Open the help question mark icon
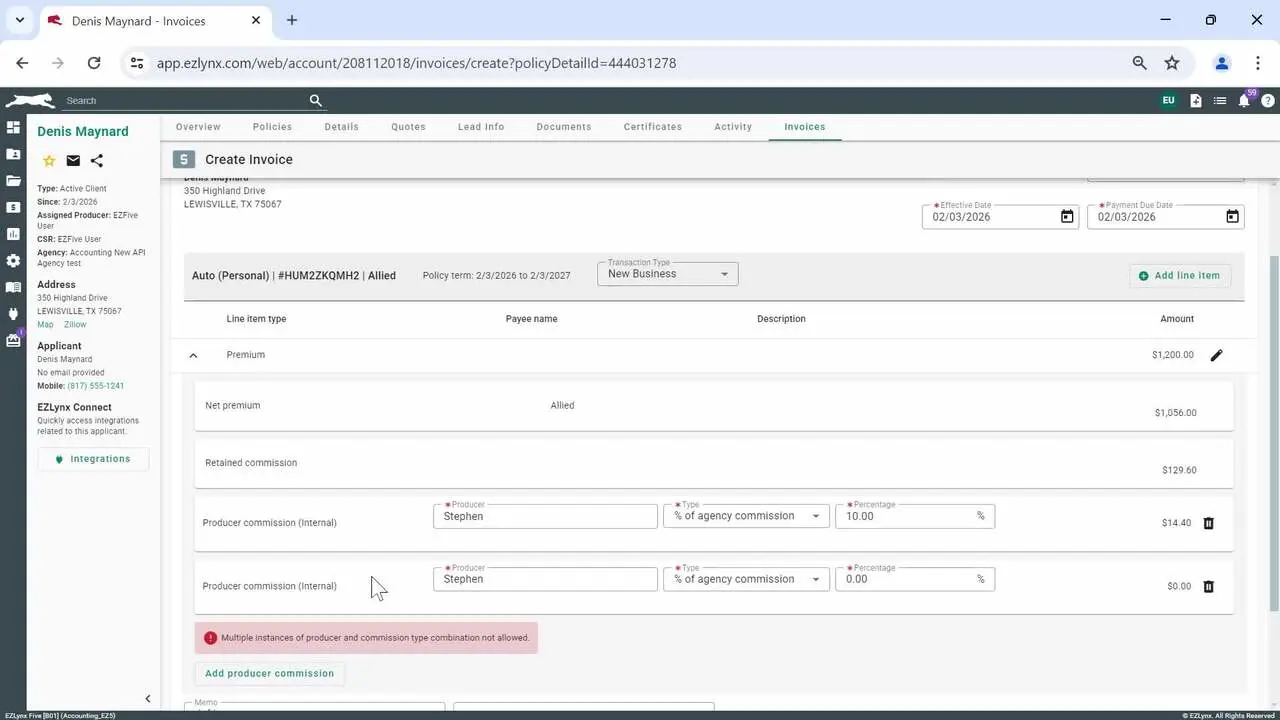 1268,101
